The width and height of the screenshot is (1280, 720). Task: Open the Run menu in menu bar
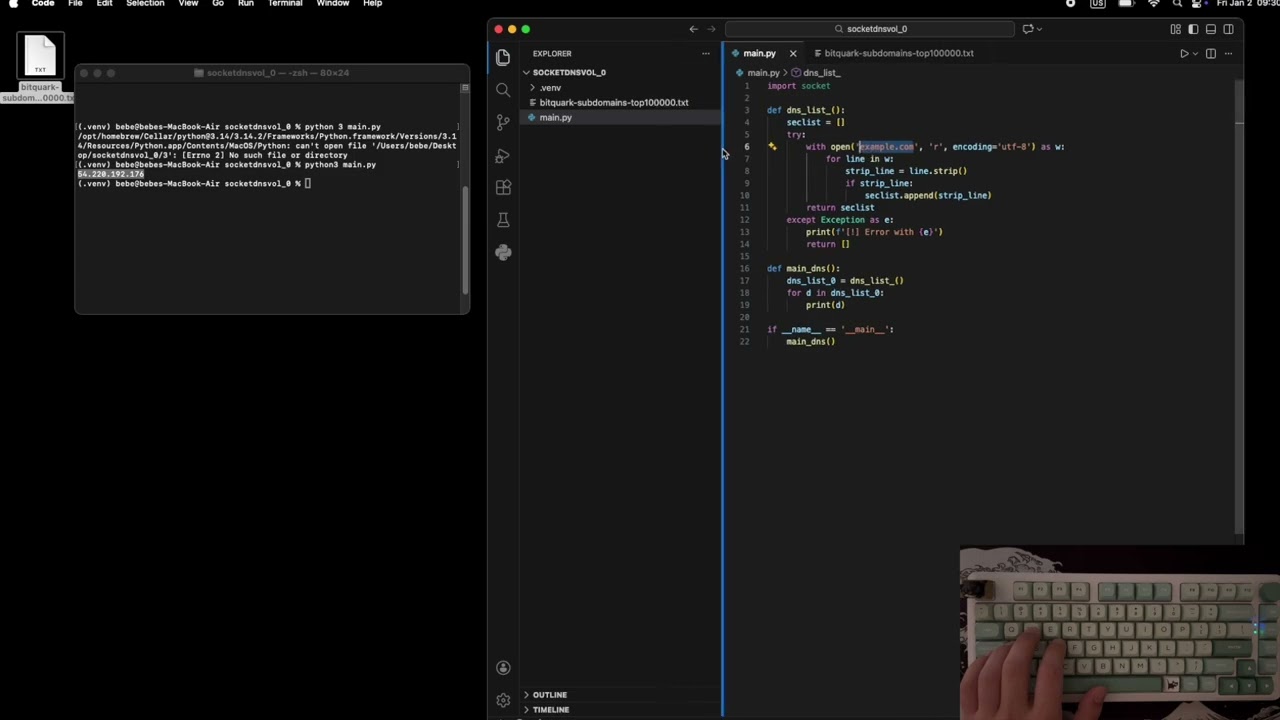point(246,4)
